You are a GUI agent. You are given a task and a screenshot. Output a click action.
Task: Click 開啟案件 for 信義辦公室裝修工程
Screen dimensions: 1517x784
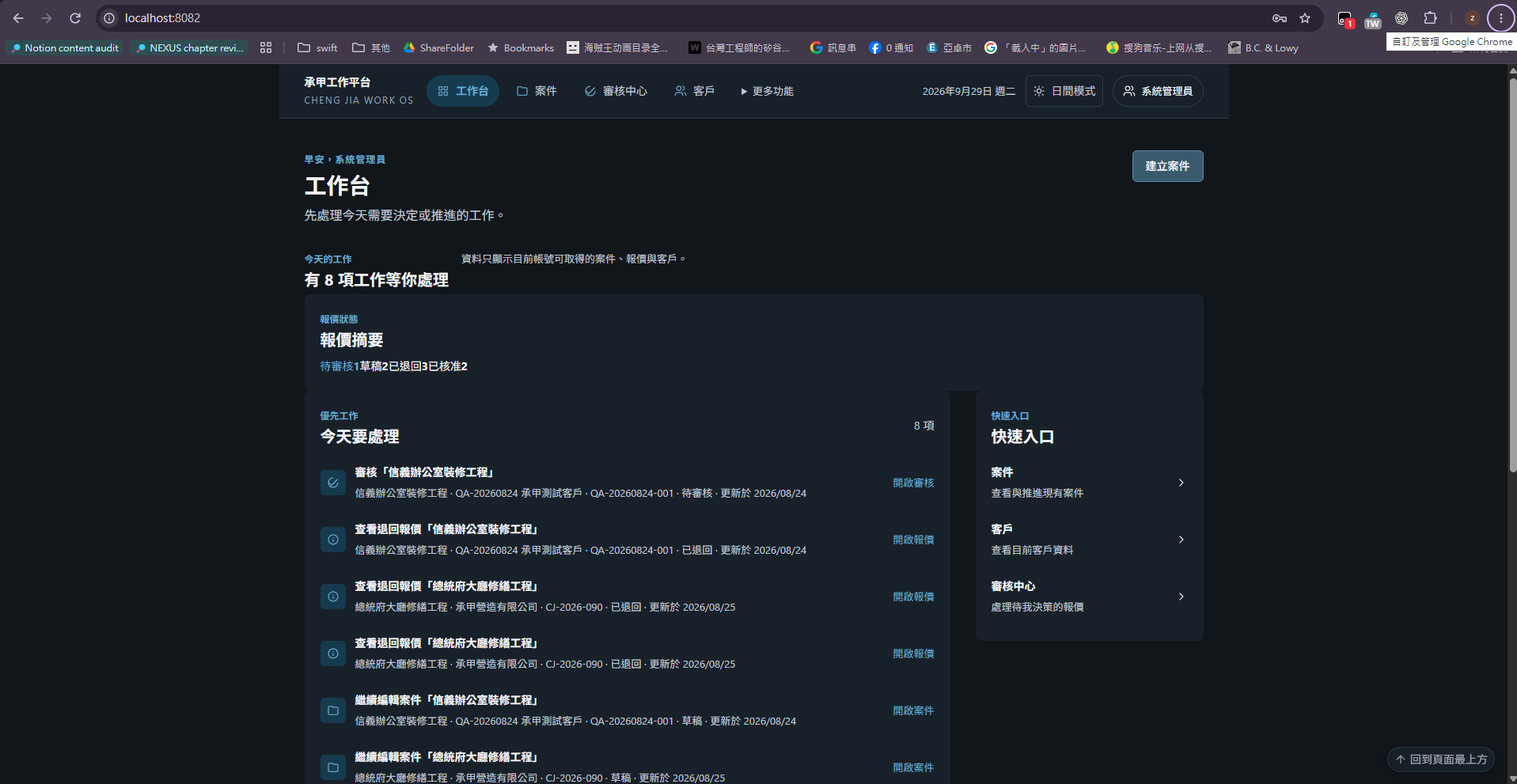(x=913, y=710)
